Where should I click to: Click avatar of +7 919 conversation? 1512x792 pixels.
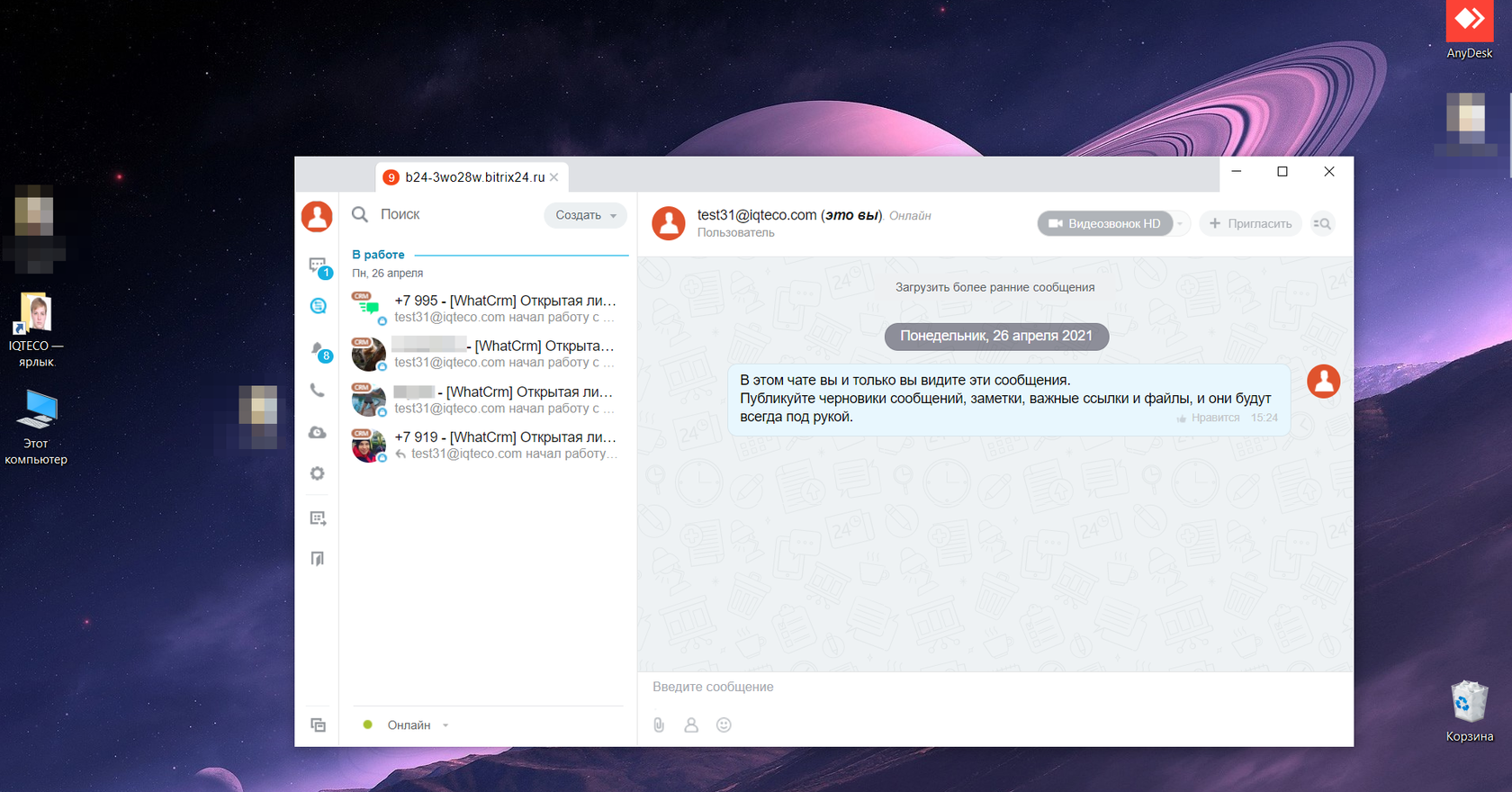[368, 445]
